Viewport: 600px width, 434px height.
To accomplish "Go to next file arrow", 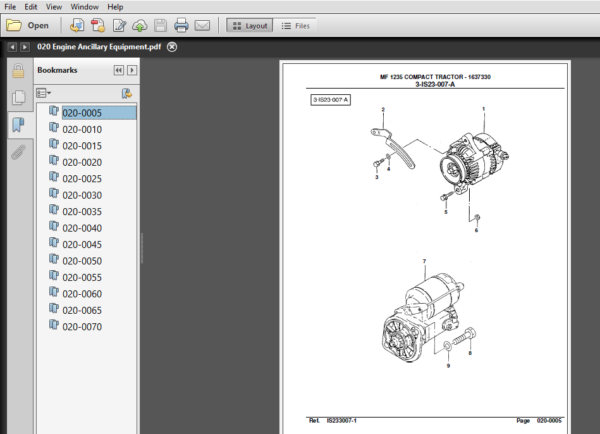I will [25, 47].
